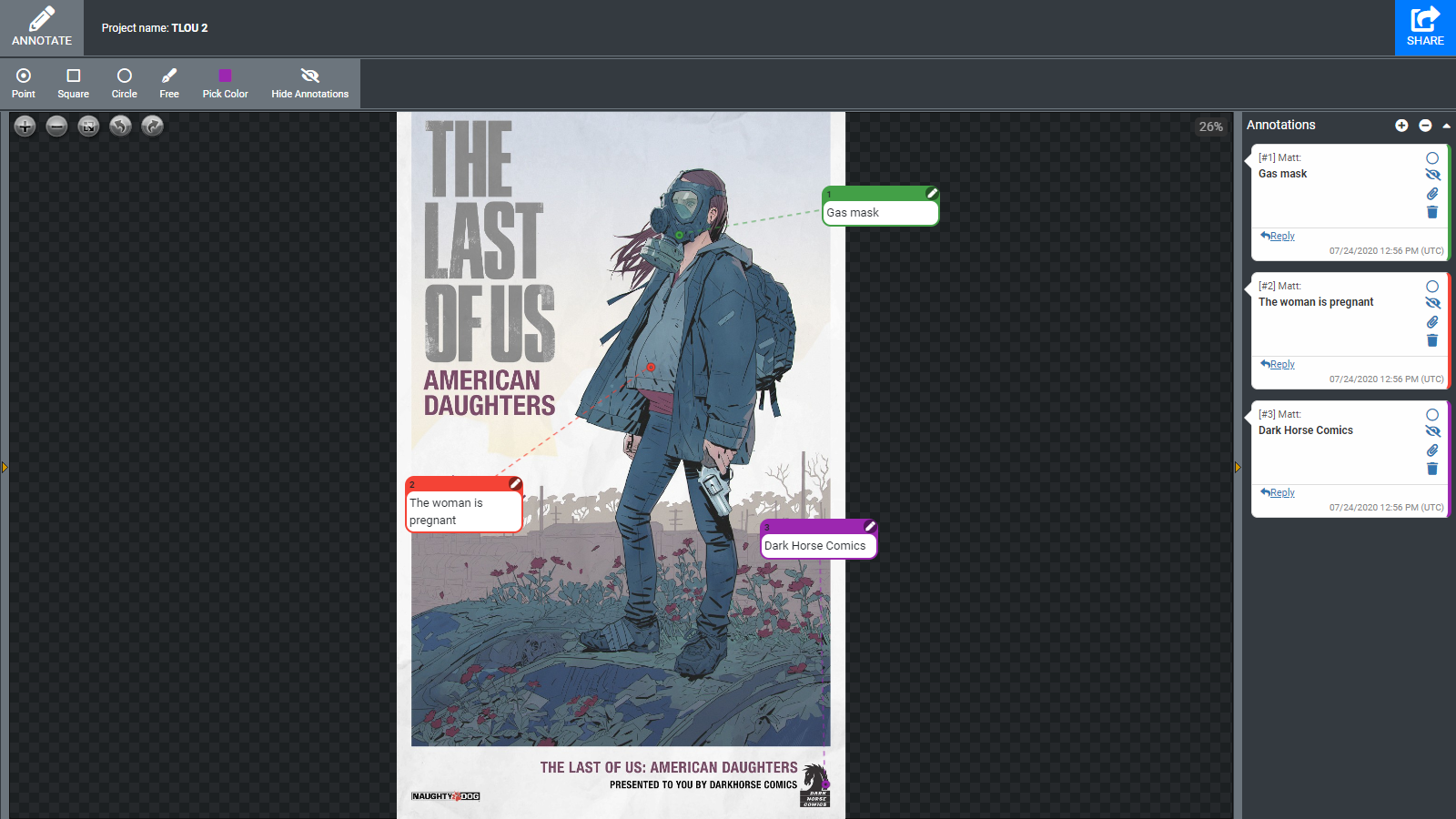Hide annotation #2 The woman is pregnant
The image size is (1456, 819).
[x=1432, y=303]
